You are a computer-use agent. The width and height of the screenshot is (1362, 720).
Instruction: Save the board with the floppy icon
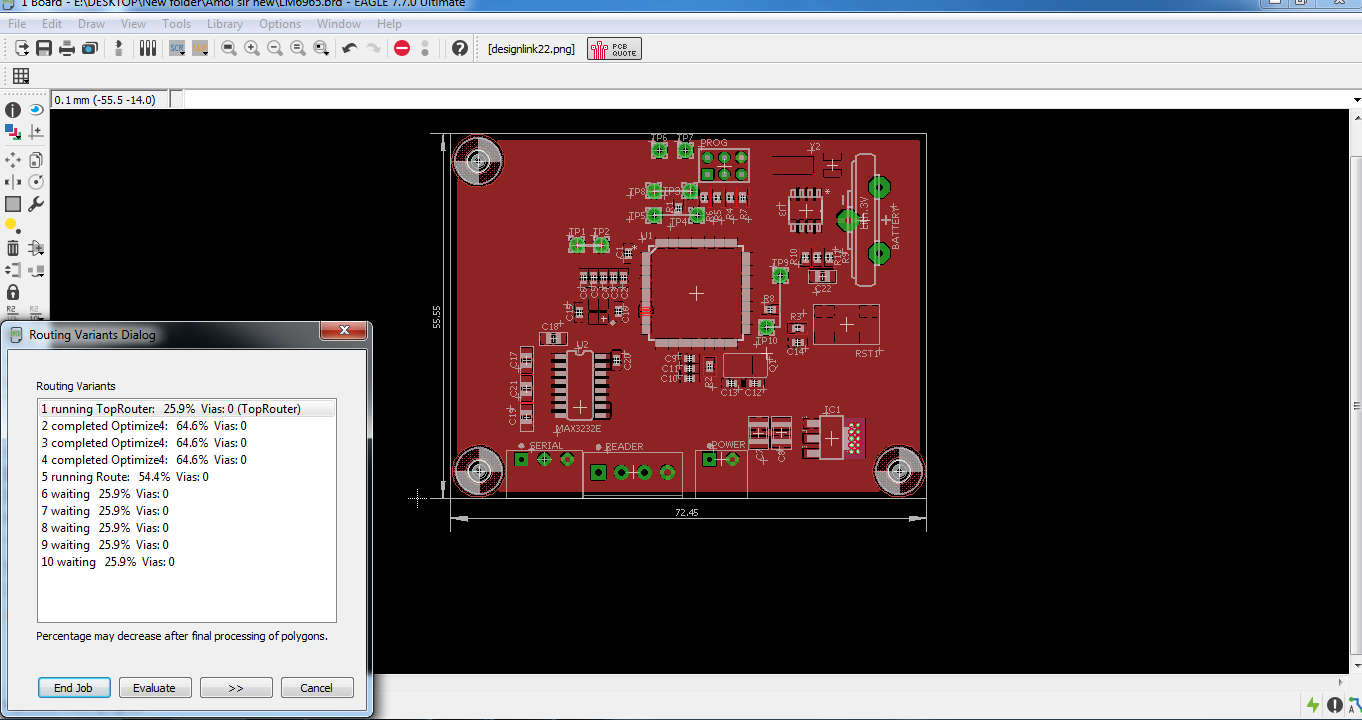[44, 48]
